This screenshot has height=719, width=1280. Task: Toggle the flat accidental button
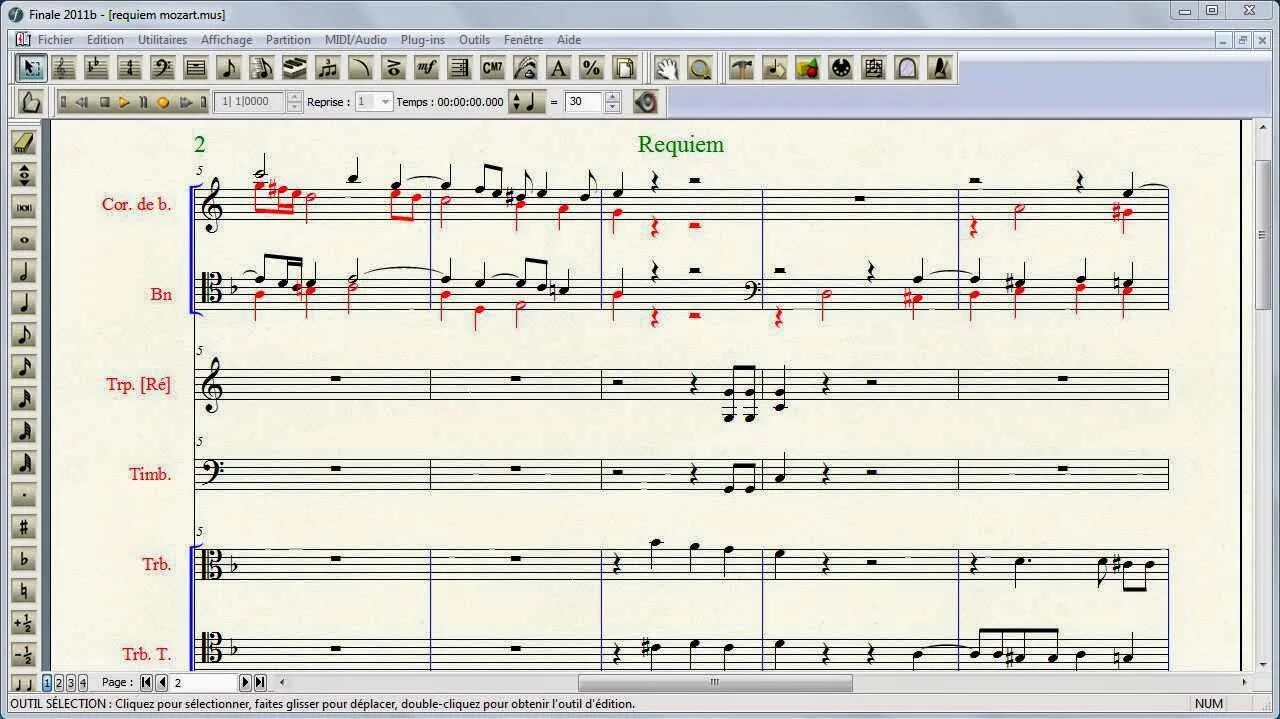[24, 559]
